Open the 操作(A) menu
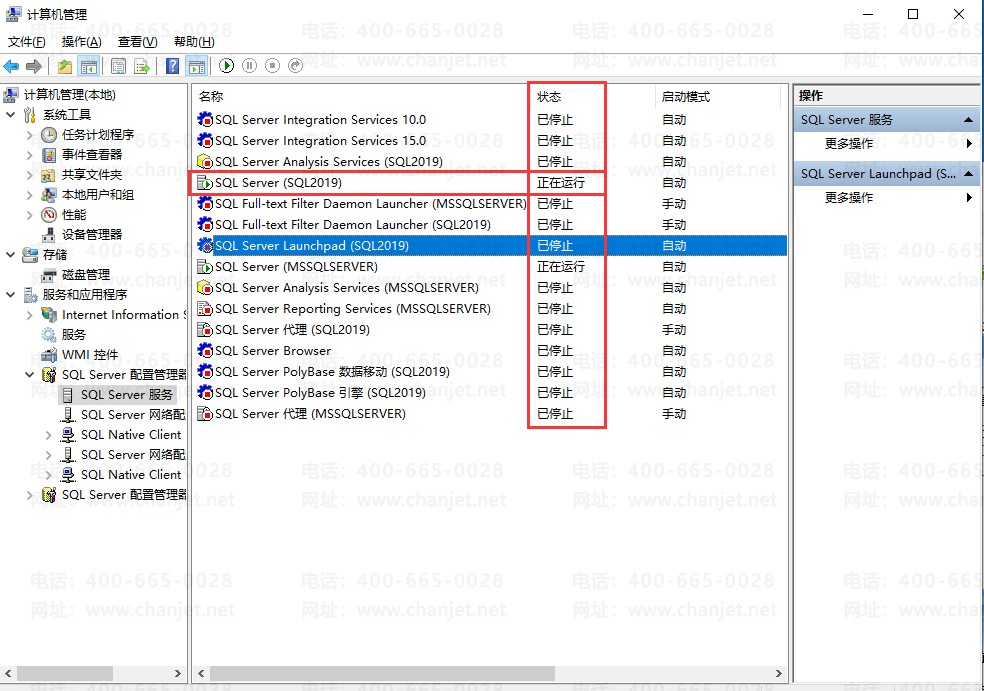984x691 pixels. (82, 42)
